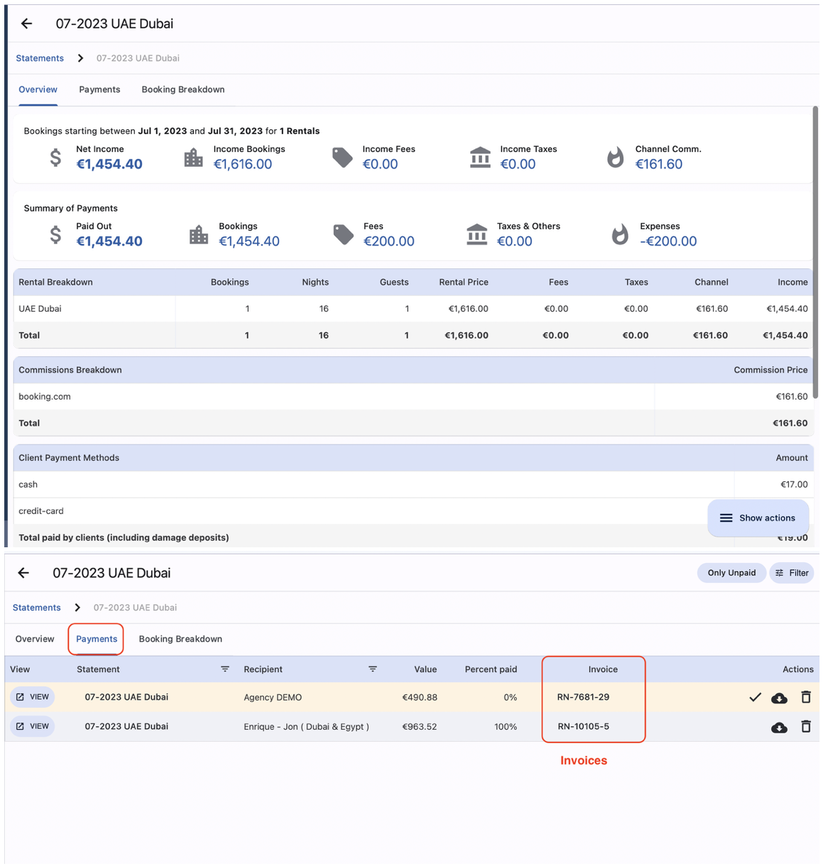The height and width of the screenshot is (866, 828).
Task: Open the Booking Breakdown tab in upper panel
Action: 183,90
